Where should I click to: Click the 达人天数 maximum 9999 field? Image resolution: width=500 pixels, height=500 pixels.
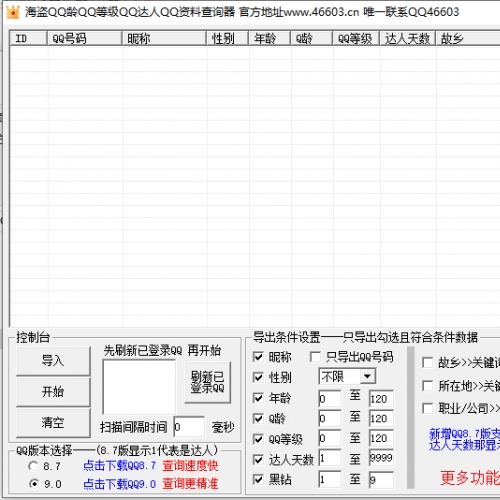point(381,458)
